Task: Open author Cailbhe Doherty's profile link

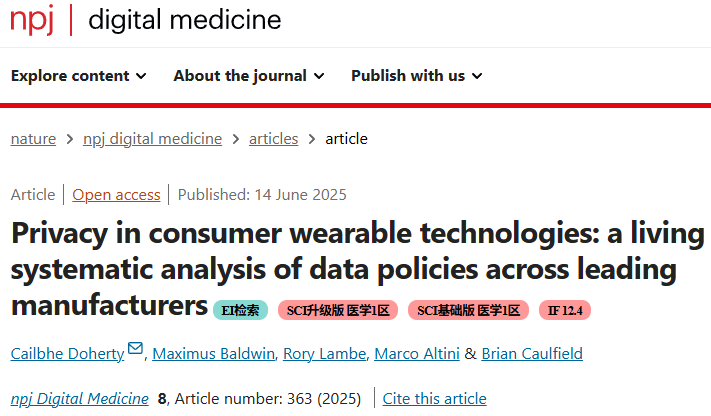Action: pos(67,354)
